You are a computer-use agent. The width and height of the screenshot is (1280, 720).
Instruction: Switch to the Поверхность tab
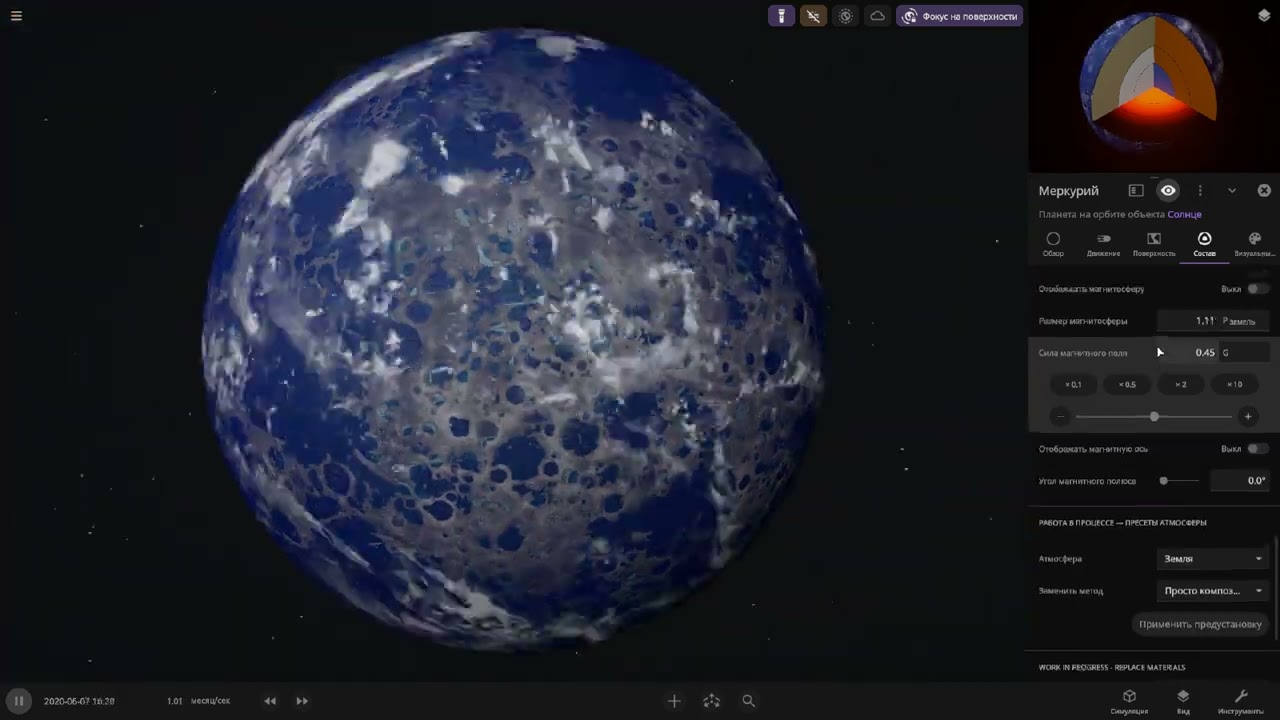pos(1154,244)
